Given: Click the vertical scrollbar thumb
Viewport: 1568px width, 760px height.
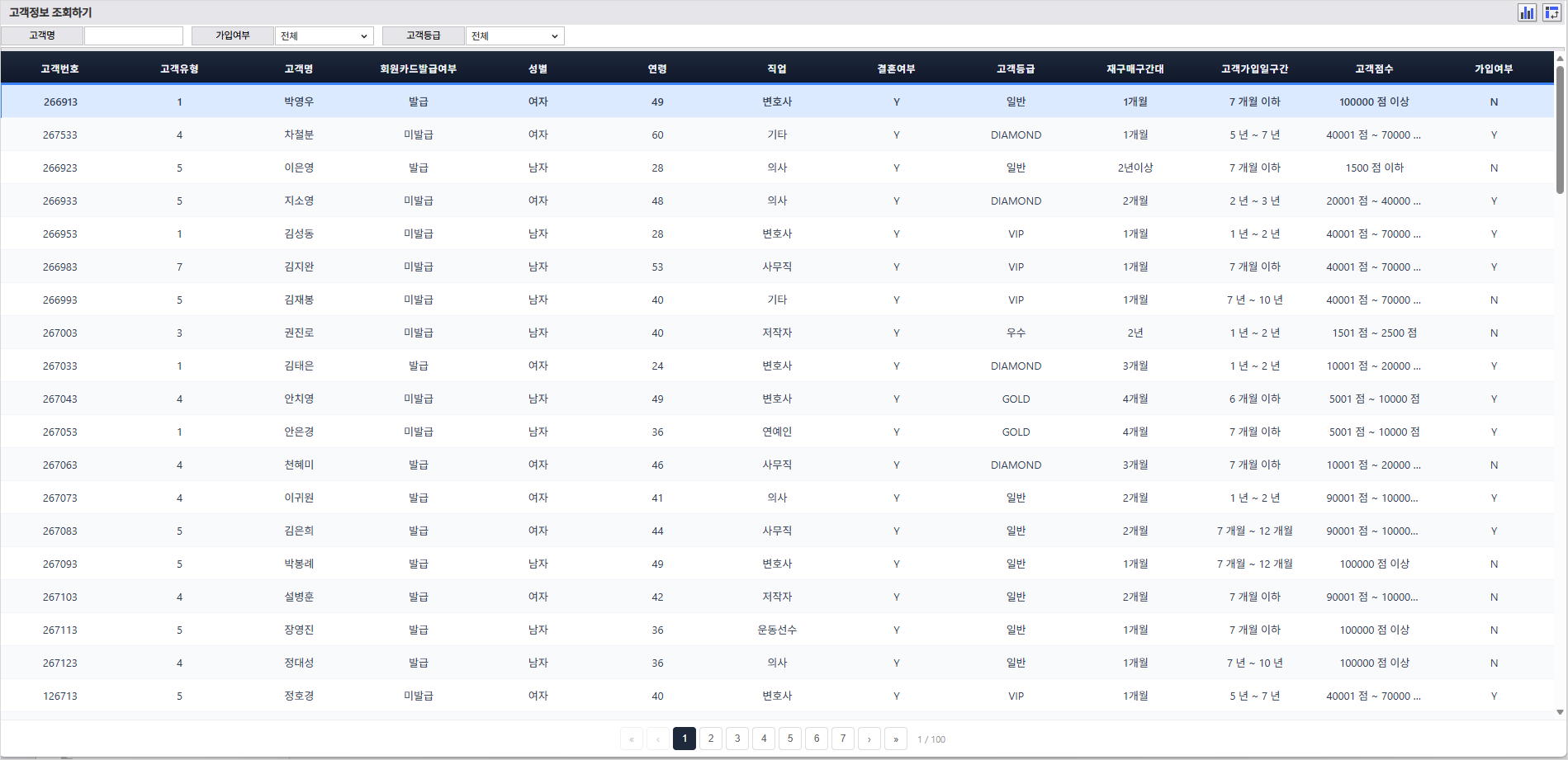Looking at the screenshot, I should coord(1560,130).
